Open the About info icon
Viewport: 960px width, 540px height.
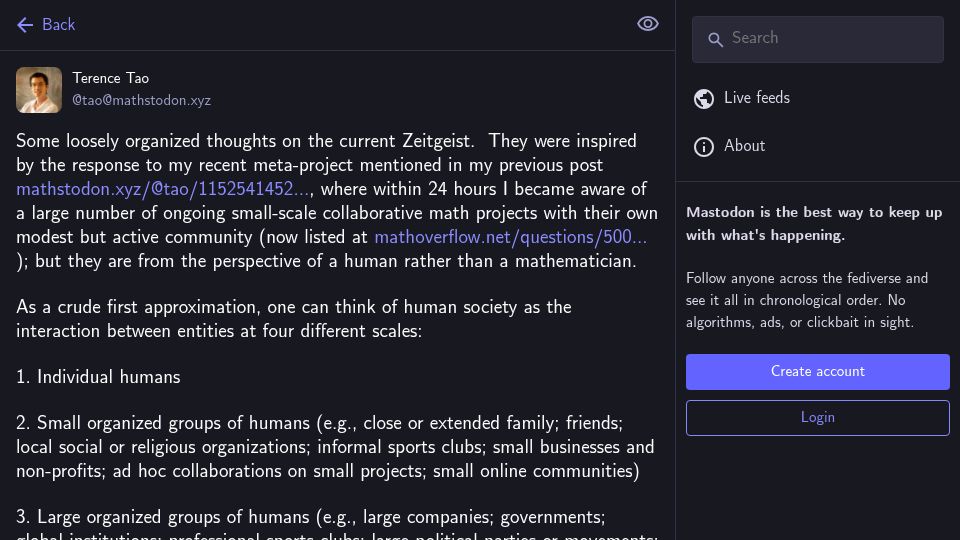click(704, 147)
